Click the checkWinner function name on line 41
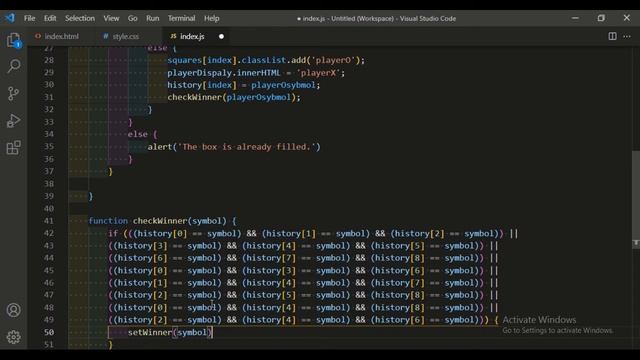 160,221
